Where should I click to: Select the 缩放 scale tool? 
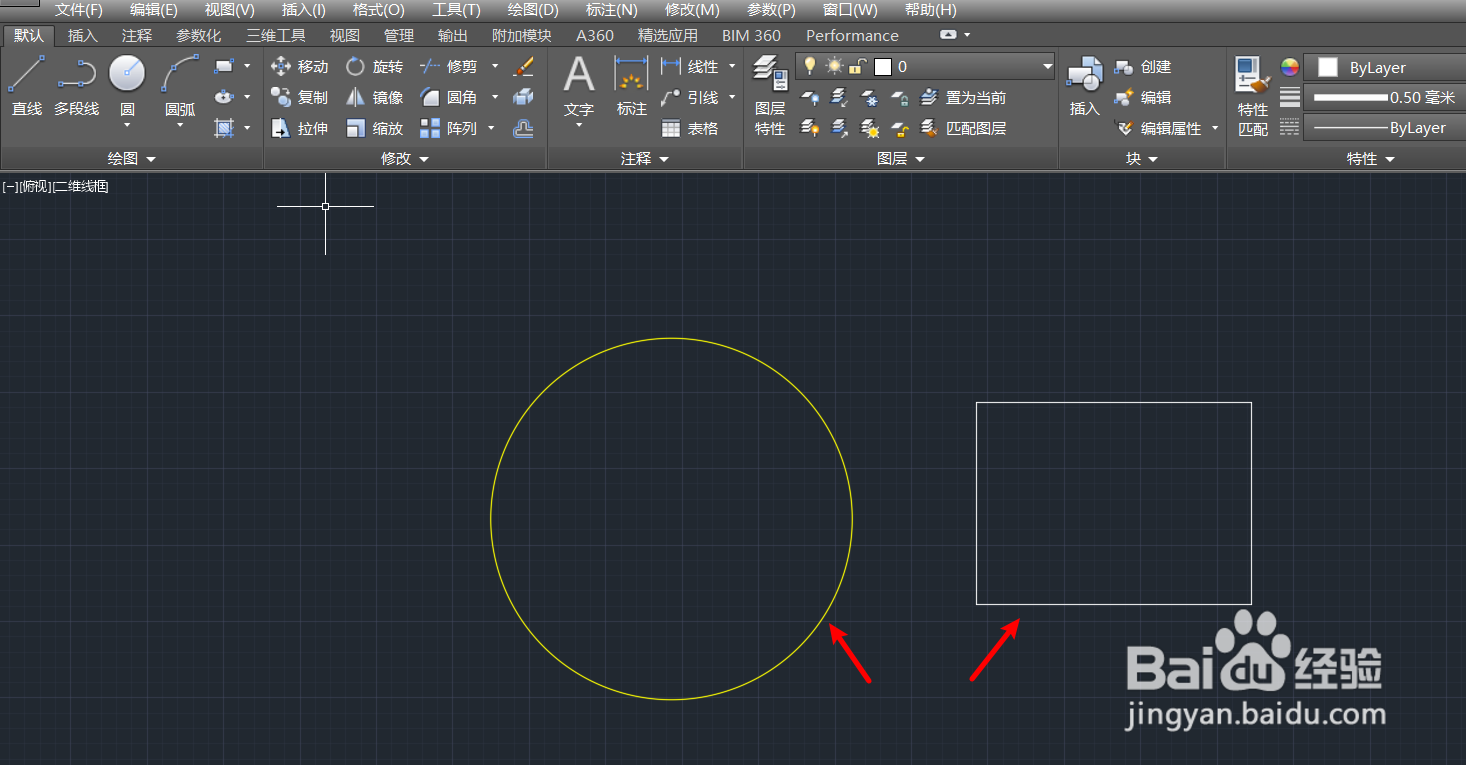(374, 129)
